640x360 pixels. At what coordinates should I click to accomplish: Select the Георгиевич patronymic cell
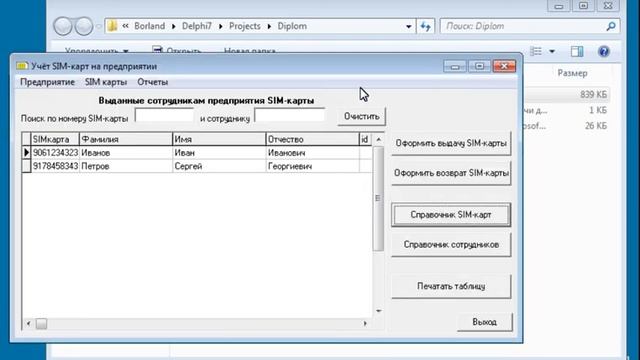pyautogui.click(x=312, y=166)
